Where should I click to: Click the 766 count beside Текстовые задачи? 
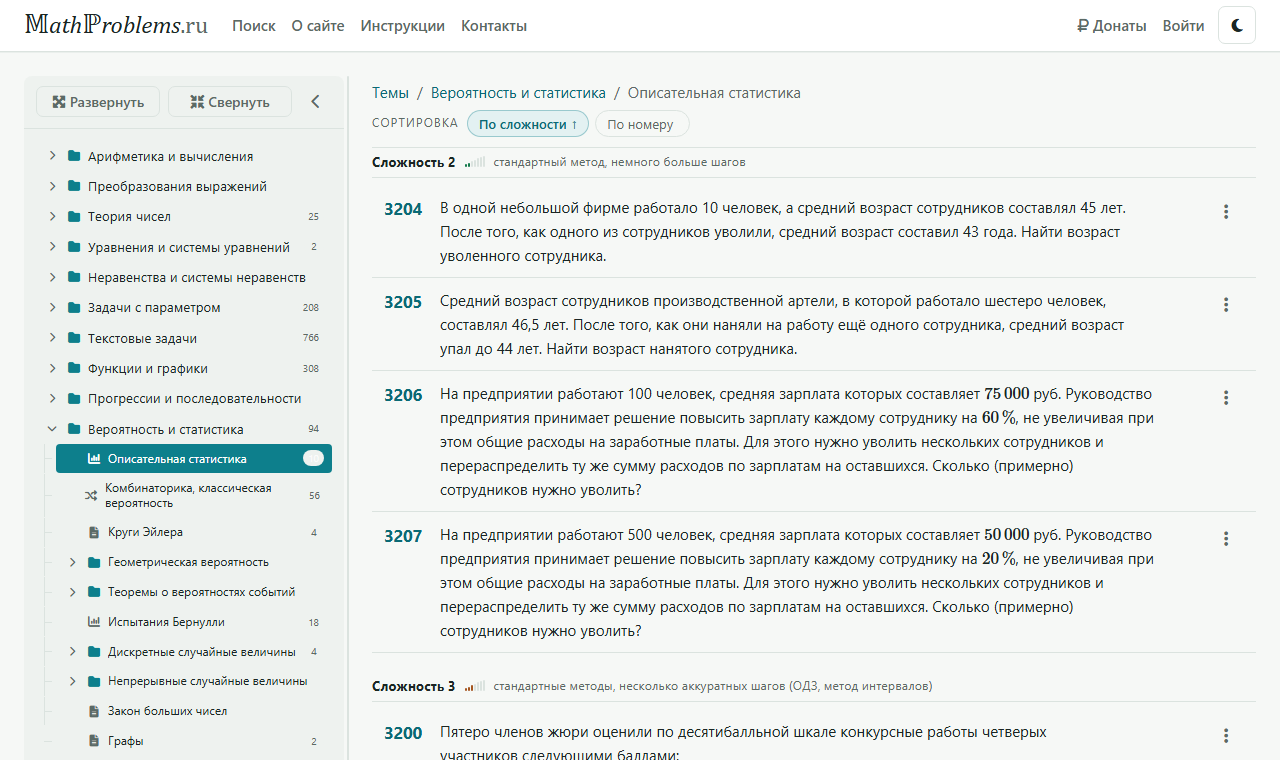click(x=311, y=338)
